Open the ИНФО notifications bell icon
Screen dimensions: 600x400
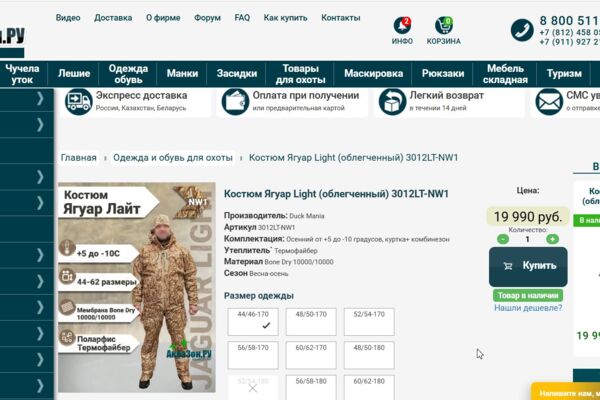(x=402, y=25)
